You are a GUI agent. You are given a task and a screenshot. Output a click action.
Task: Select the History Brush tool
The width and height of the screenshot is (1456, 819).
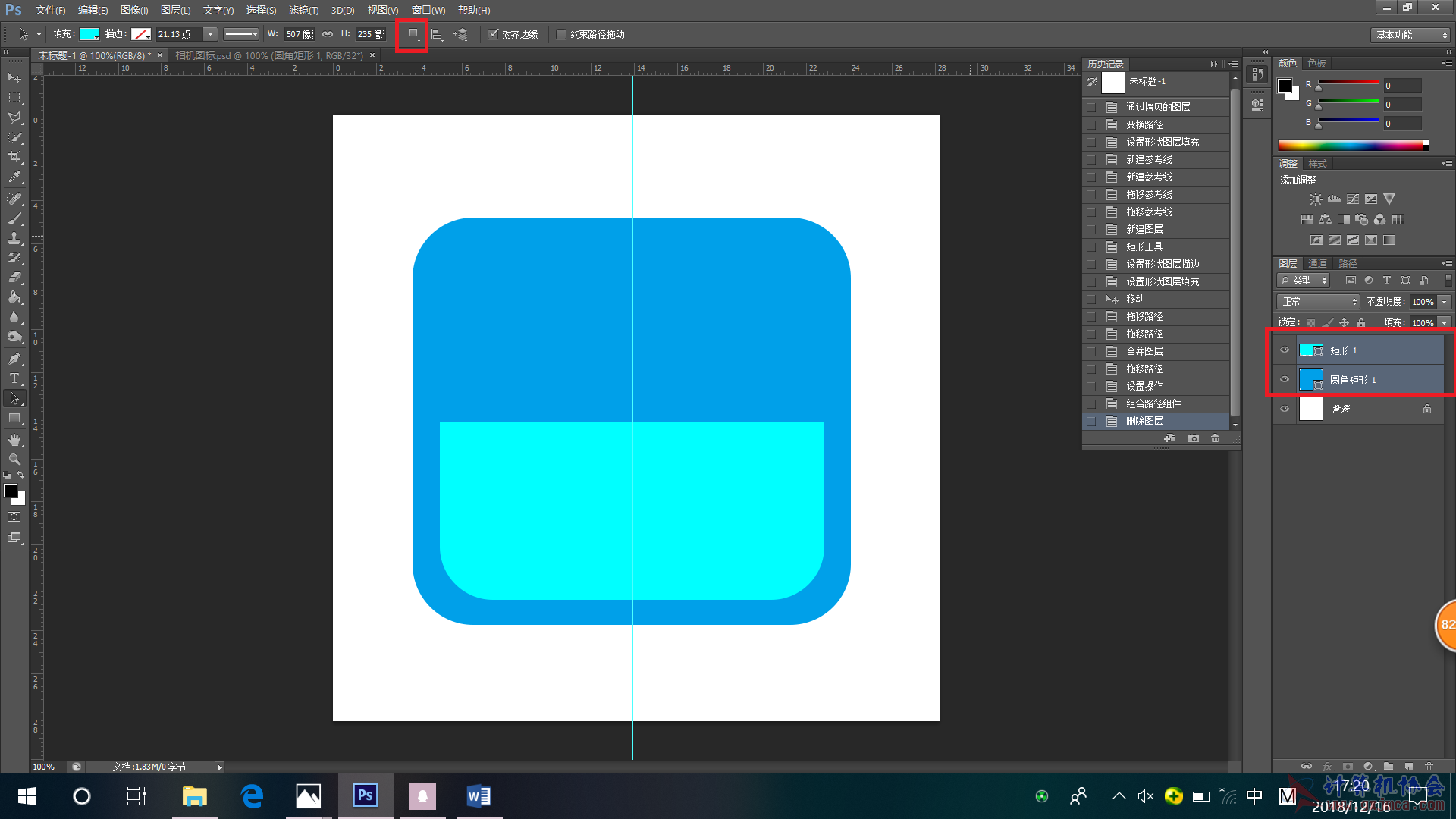coord(14,258)
